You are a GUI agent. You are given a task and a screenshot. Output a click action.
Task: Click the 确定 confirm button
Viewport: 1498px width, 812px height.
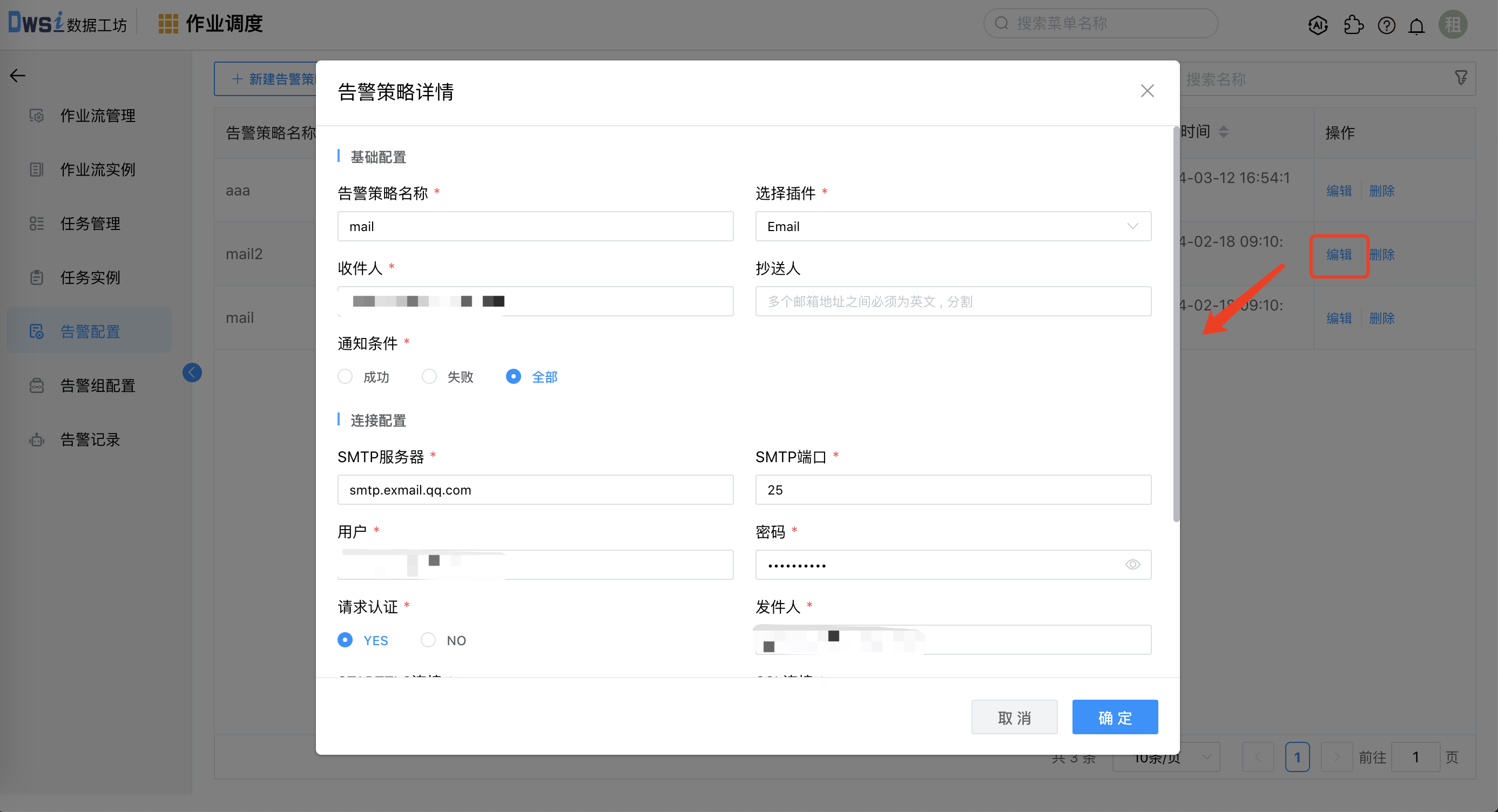pyautogui.click(x=1114, y=716)
